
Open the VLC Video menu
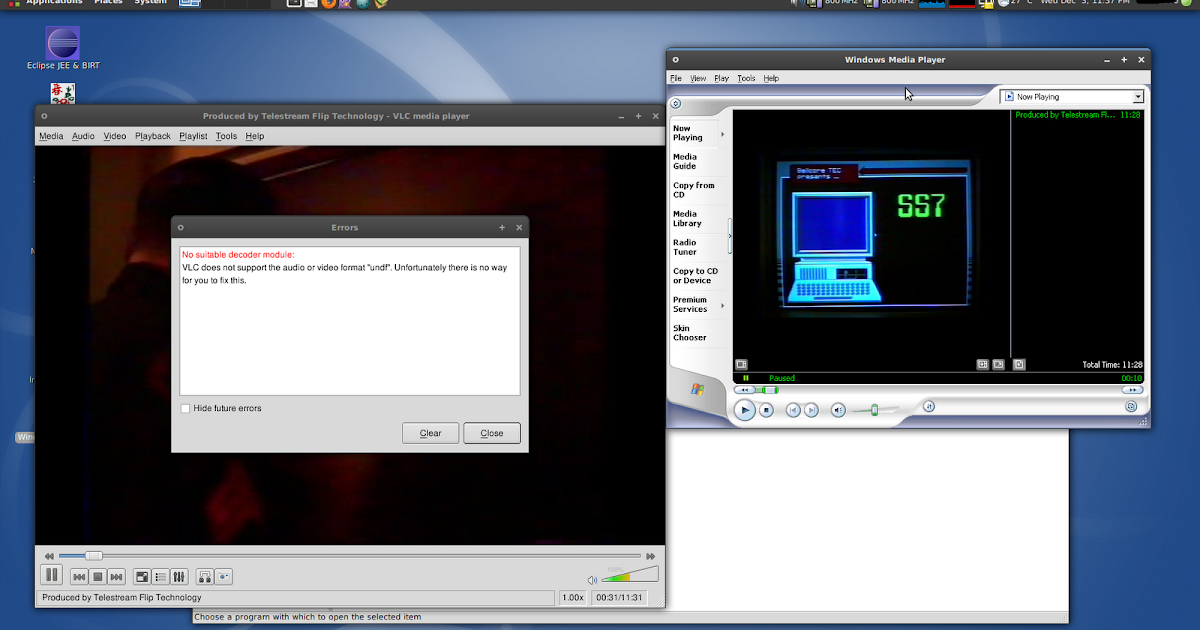[115, 136]
